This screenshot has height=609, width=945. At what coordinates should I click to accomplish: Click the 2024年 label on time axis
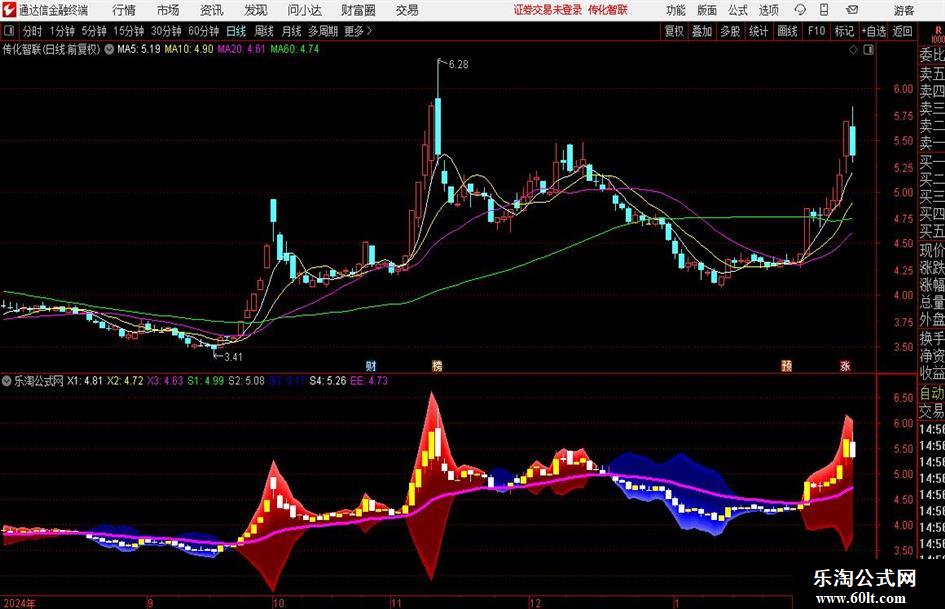(x=19, y=602)
